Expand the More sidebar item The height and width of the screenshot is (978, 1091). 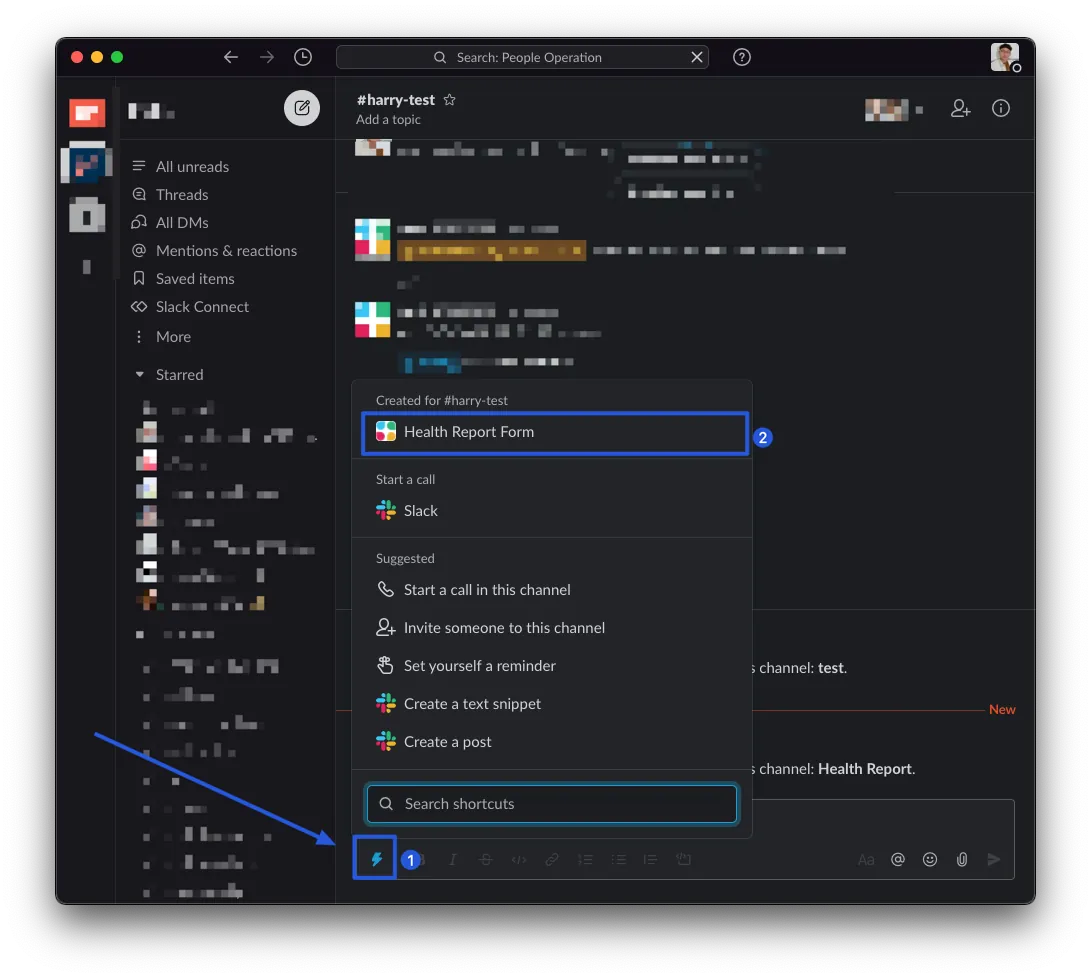click(173, 337)
